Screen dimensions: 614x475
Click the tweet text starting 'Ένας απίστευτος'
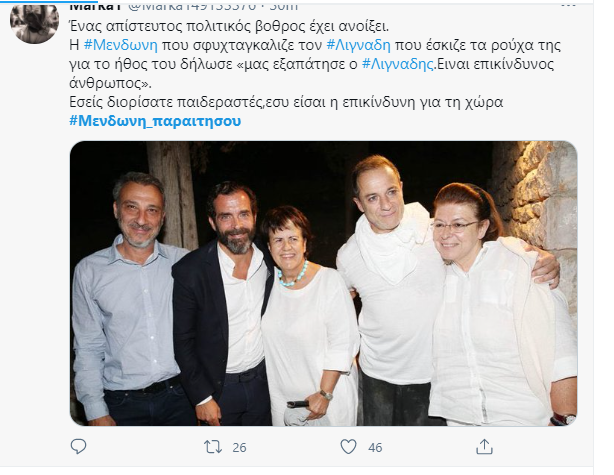[229, 27]
